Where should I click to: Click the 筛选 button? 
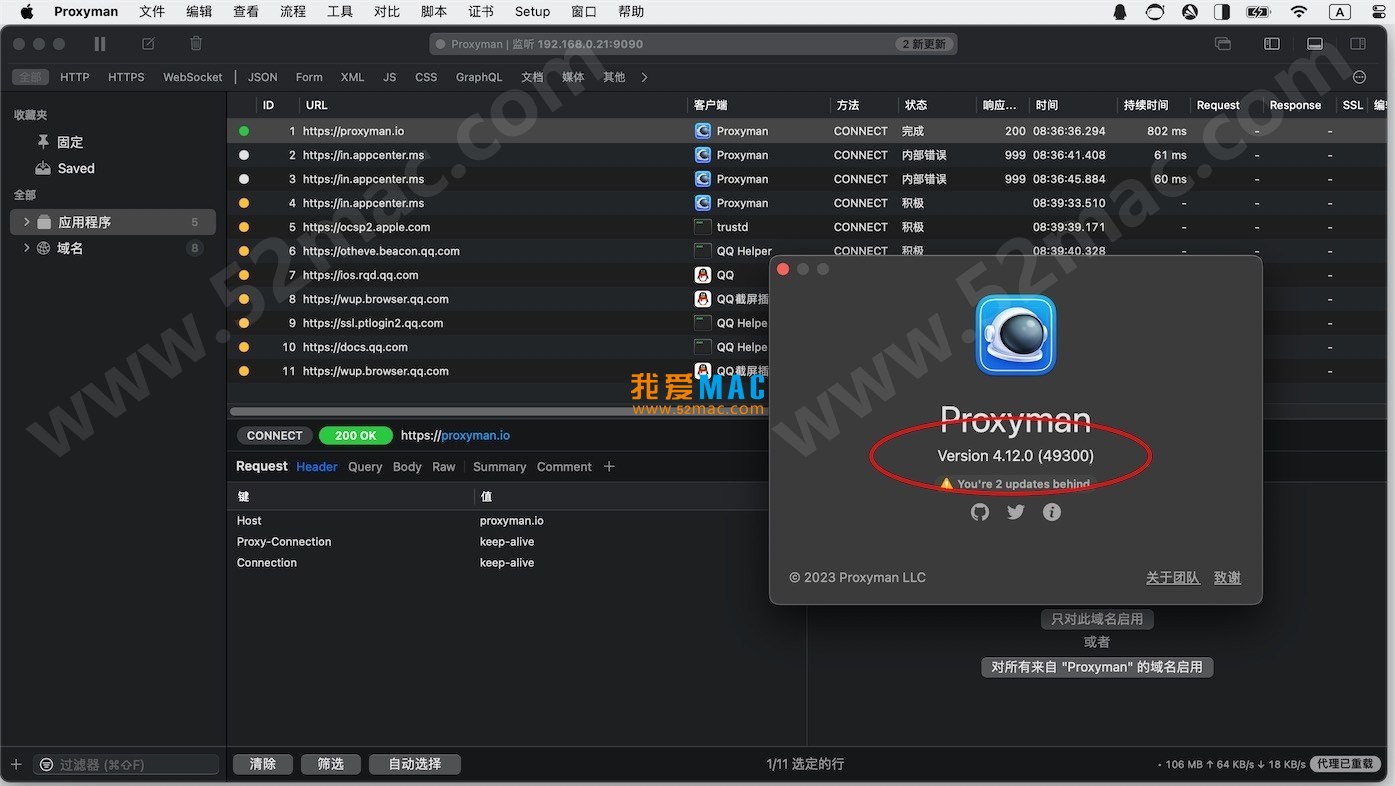click(331, 764)
